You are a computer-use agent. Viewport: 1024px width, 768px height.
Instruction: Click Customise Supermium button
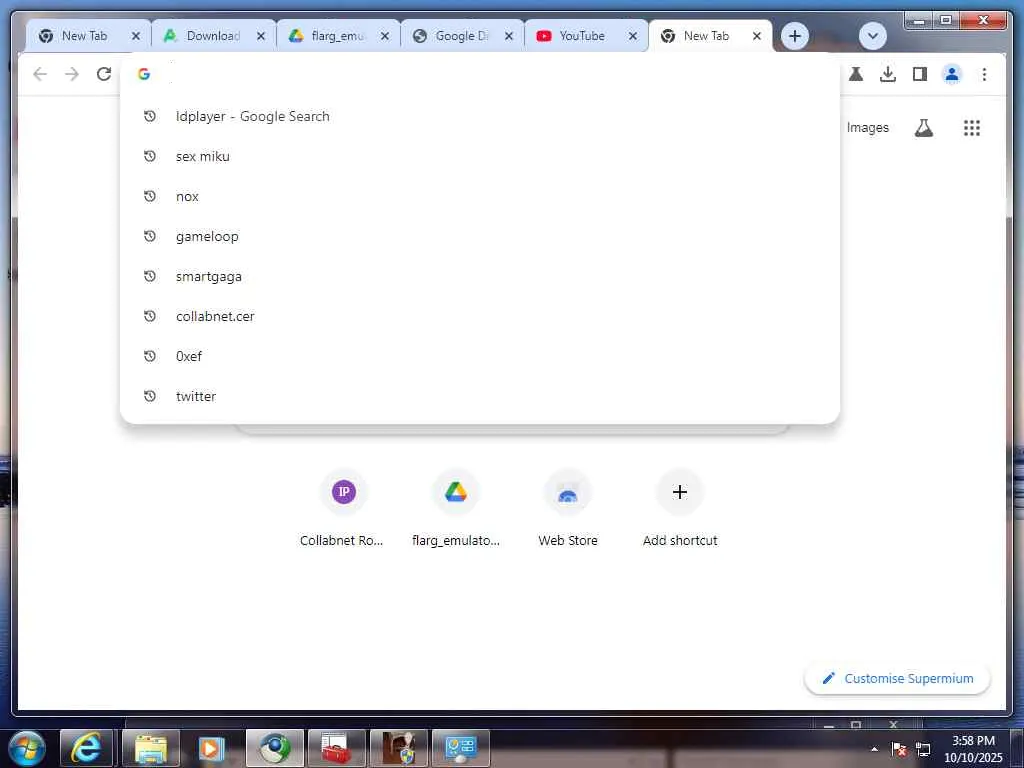click(897, 679)
